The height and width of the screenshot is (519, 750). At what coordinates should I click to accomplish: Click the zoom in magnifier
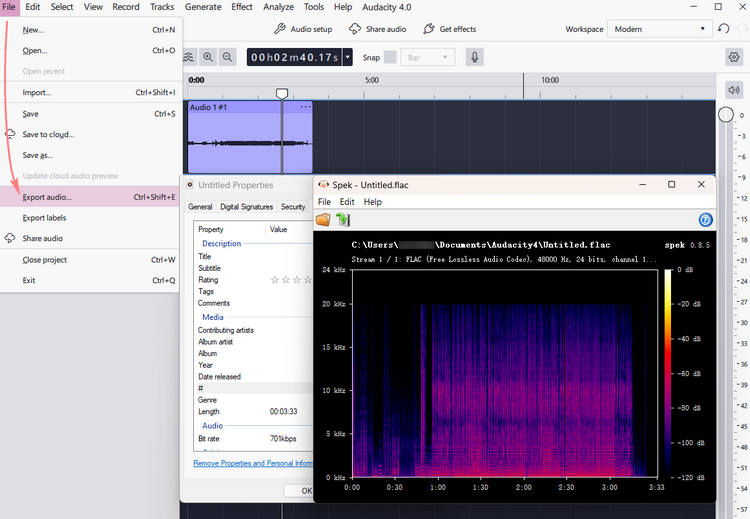[208, 57]
